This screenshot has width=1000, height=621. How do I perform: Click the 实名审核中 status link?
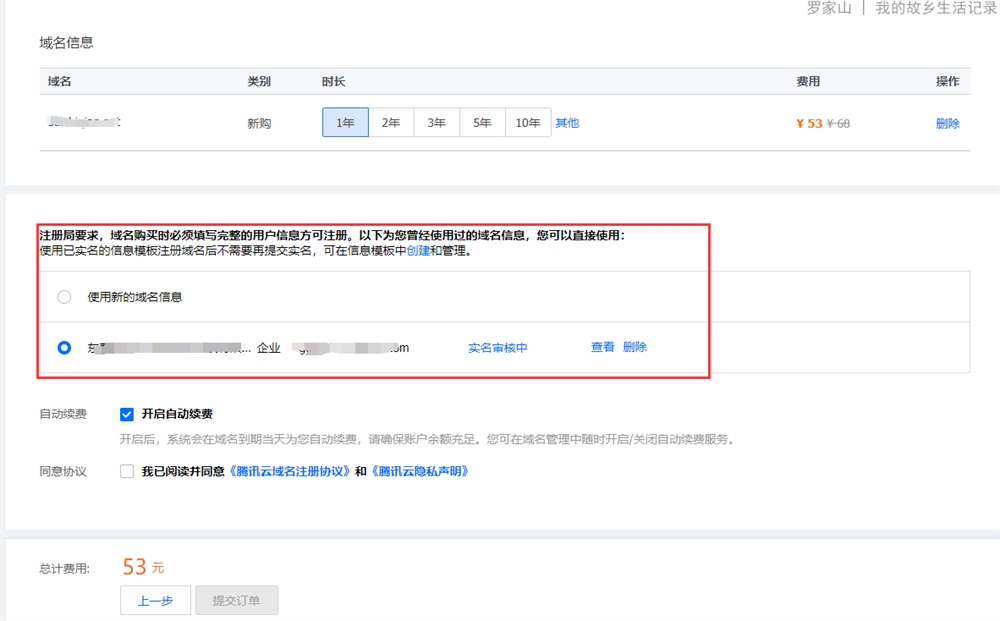[498, 348]
